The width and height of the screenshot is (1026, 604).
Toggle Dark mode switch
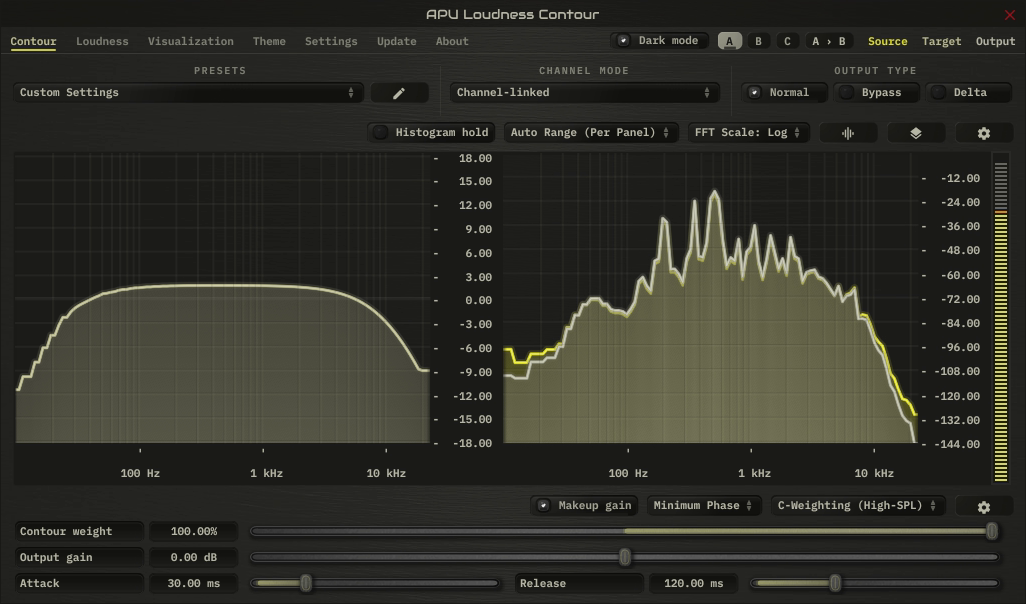pos(660,41)
